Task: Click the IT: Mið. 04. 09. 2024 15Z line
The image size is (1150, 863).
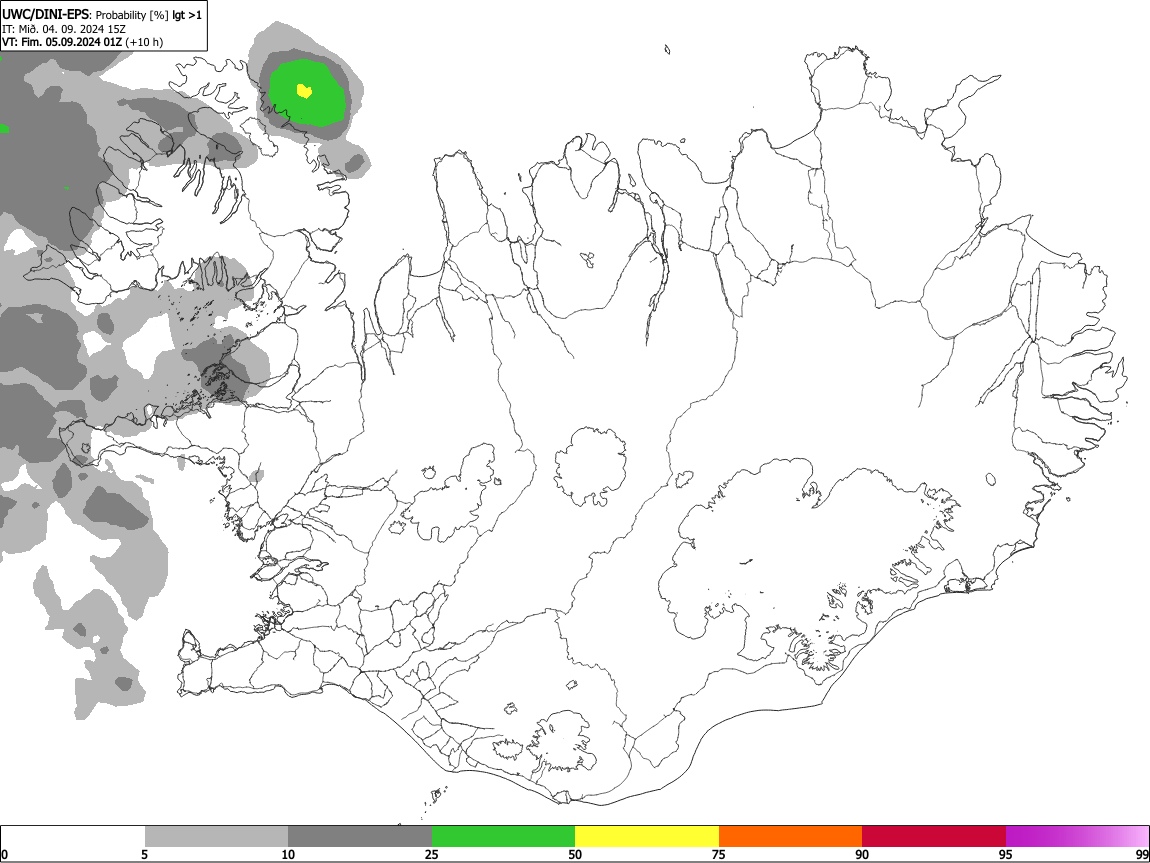Action: (64, 29)
